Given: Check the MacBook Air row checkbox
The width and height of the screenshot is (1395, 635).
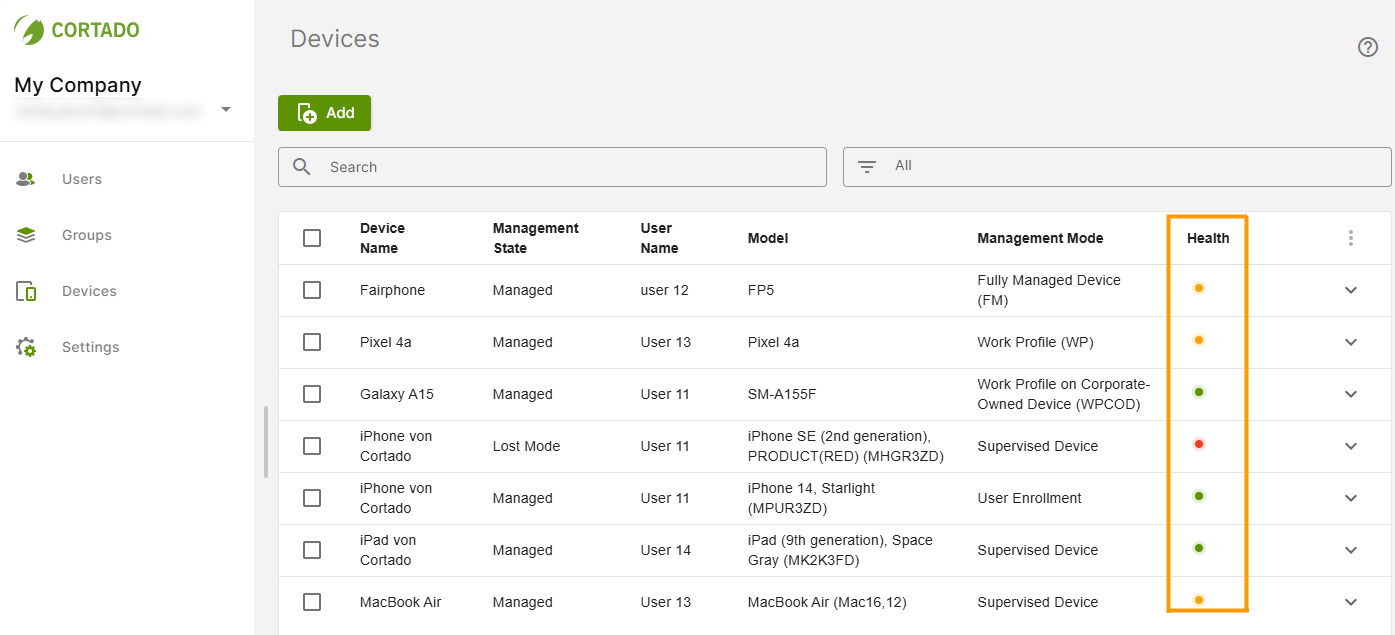Looking at the screenshot, I should click(x=312, y=602).
